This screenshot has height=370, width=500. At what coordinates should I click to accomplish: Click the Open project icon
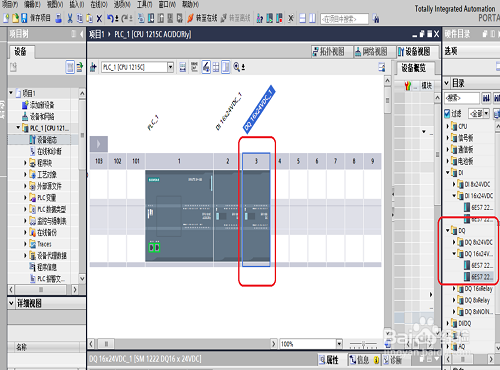[15, 18]
